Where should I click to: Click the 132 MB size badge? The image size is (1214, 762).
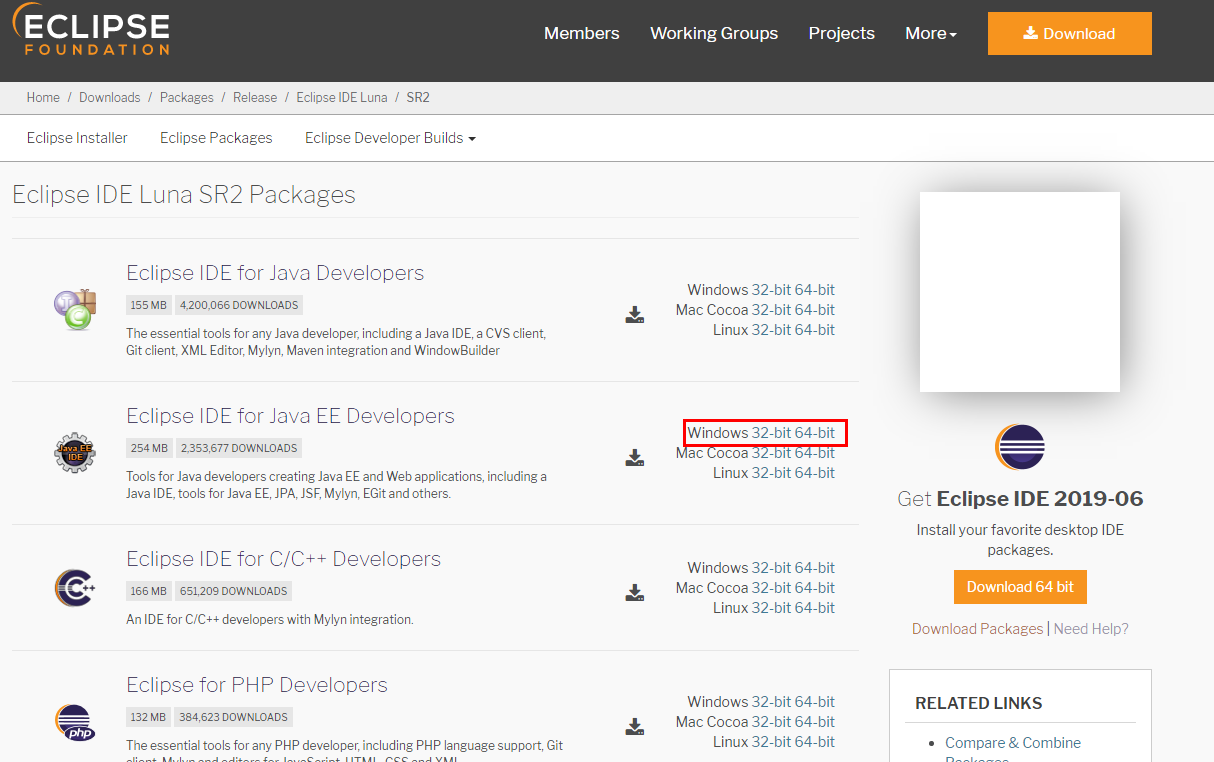(x=149, y=717)
